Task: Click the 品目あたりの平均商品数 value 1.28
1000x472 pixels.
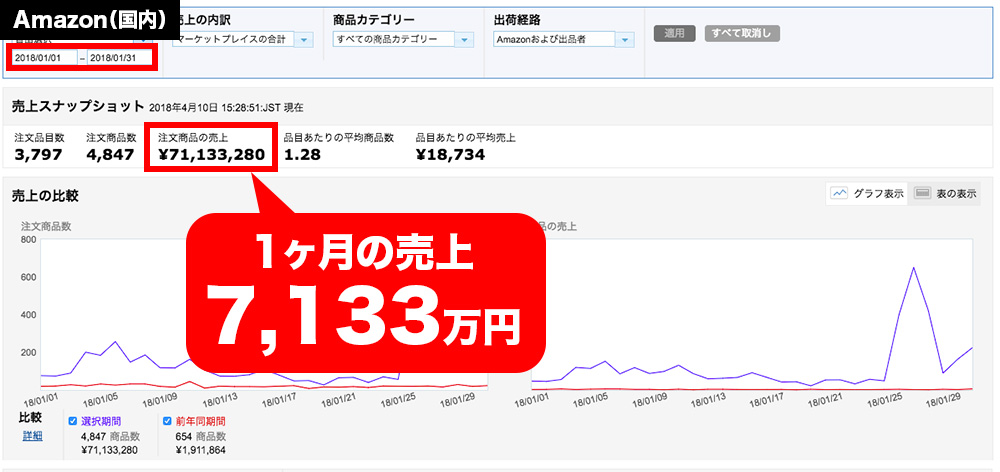Action: coord(302,154)
